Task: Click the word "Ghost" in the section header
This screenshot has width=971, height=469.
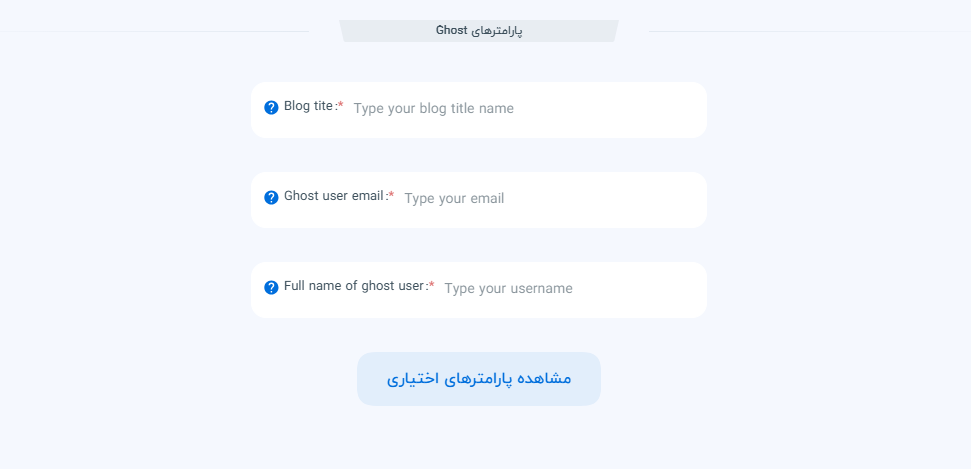Action: pyautogui.click(x=452, y=31)
